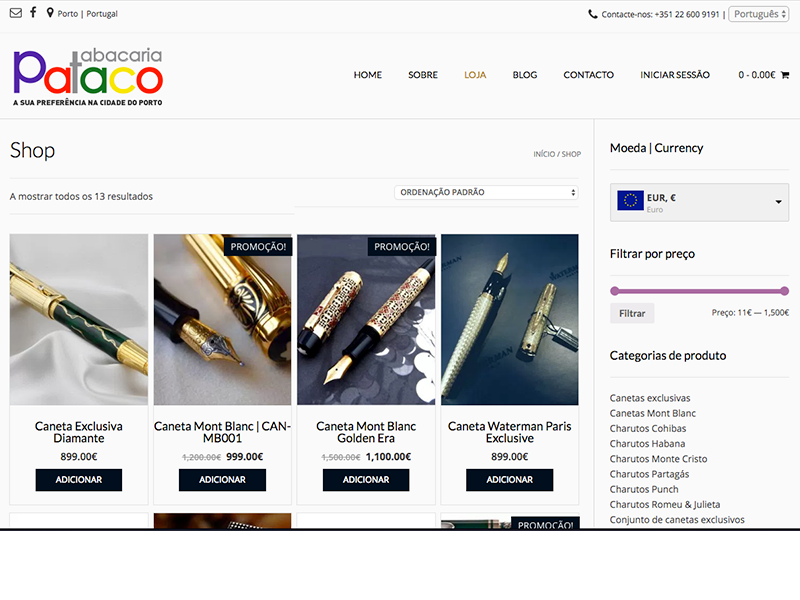Open the Canetas exclusivas category
The width and height of the screenshot is (800, 600).
[650, 398]
